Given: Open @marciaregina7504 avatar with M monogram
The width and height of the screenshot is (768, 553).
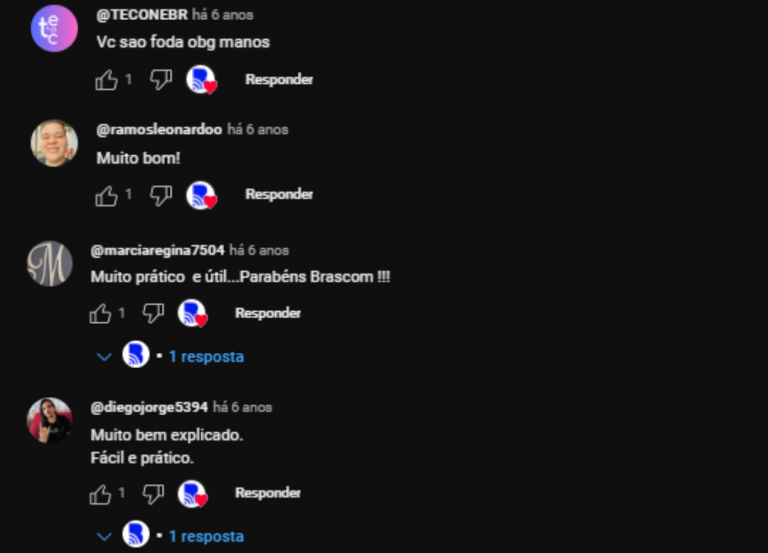Looking at the screenshot, I should point(49,264).
